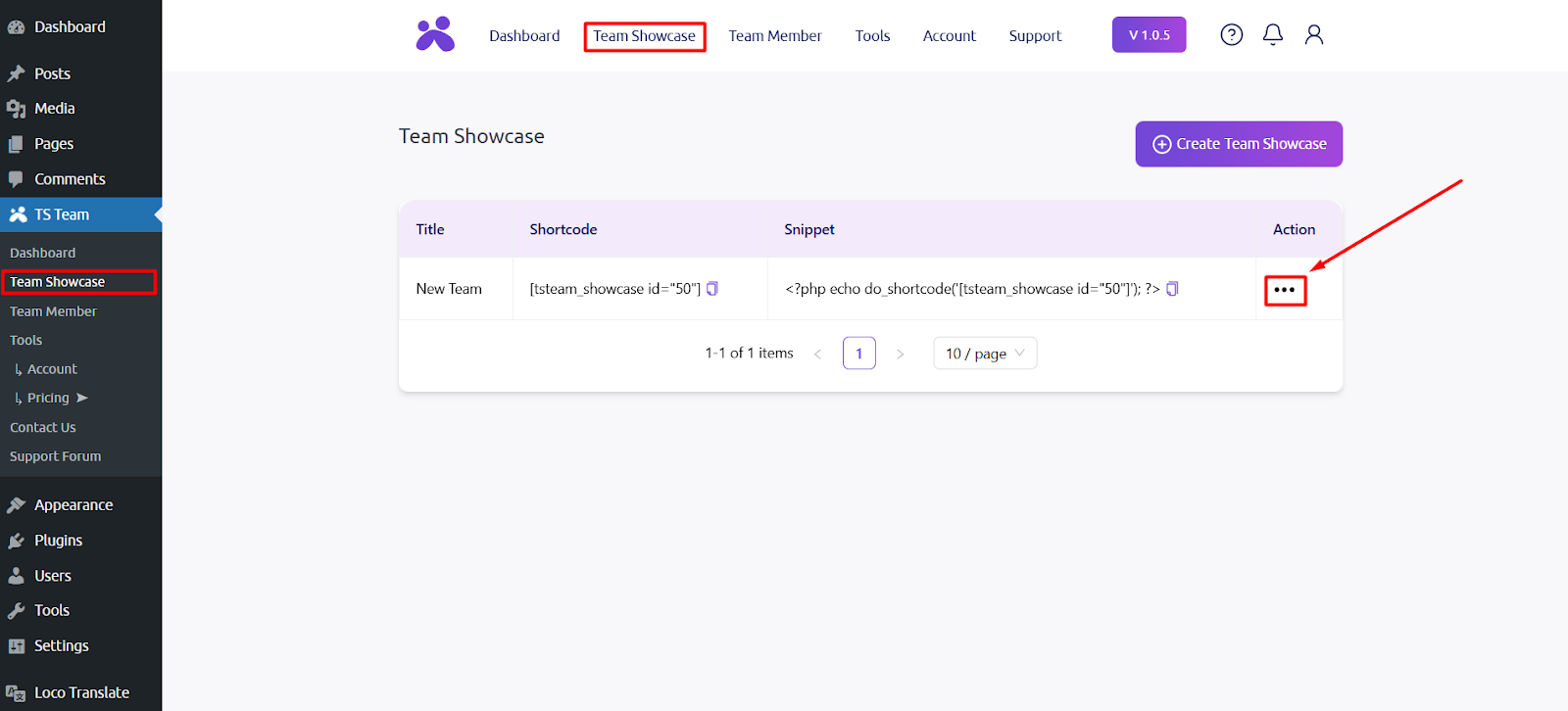Screen dimensions: 1568x711
Task: Open notifications bell icon
Action: pyautogui.click(x=1272, y=35)
